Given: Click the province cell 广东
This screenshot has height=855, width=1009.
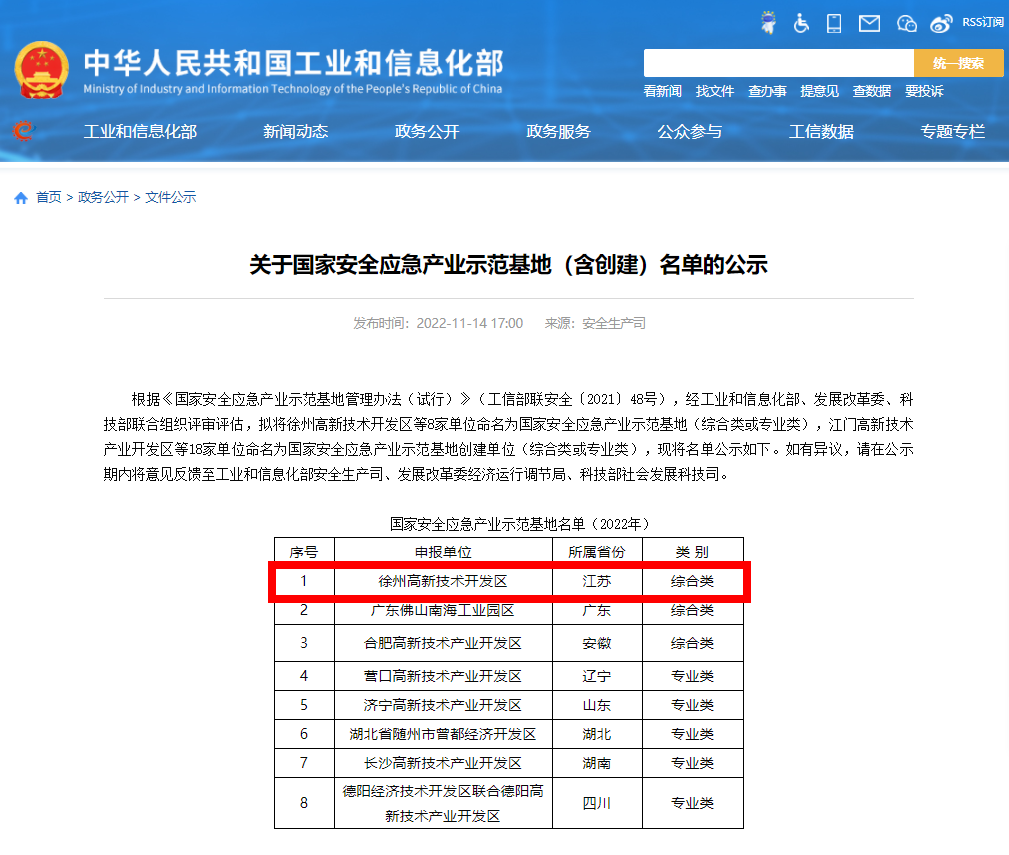Looking at the screenshot, I should 597,610.
